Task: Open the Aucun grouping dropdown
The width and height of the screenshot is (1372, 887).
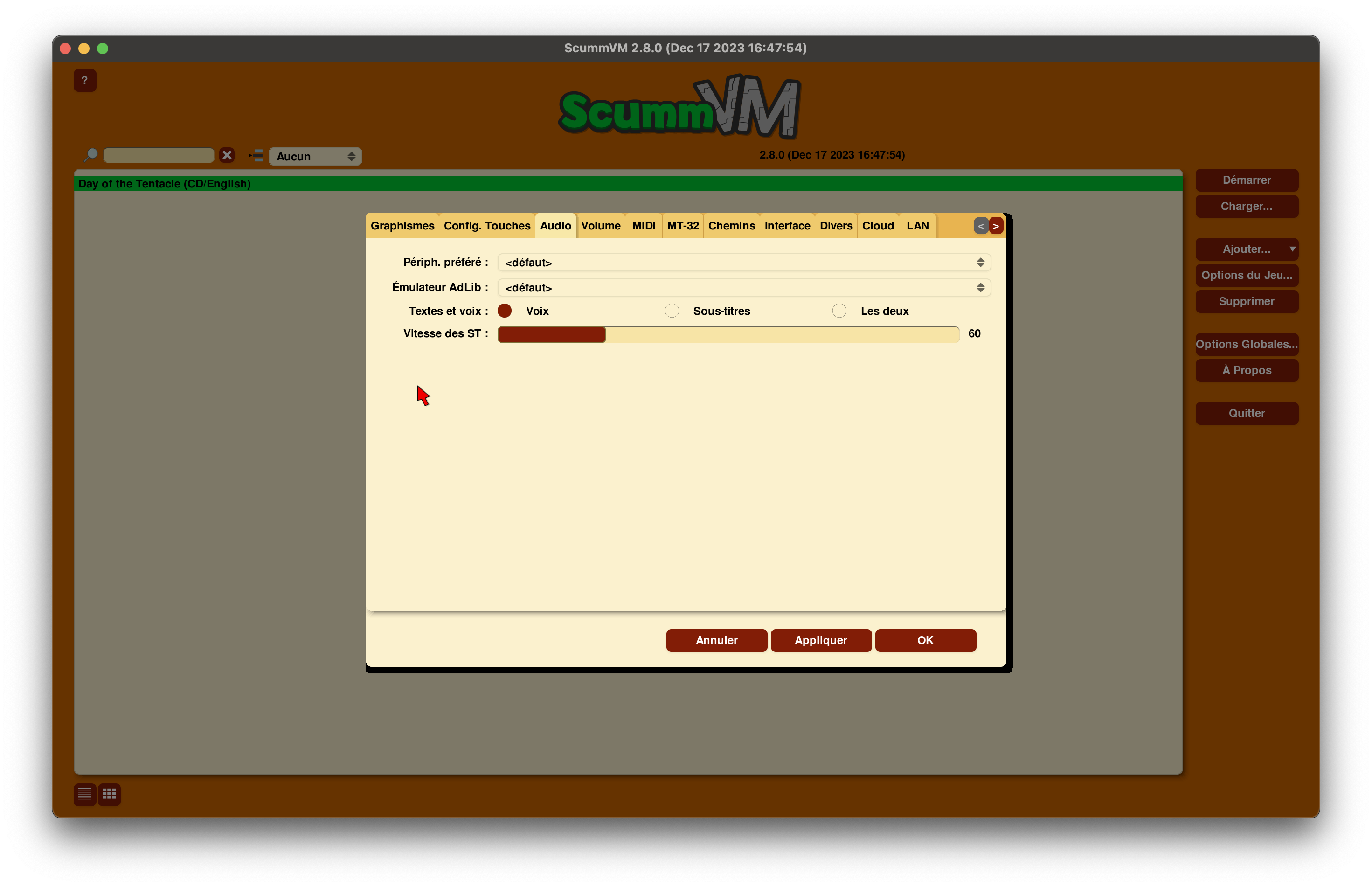Action: click(315, 156)
